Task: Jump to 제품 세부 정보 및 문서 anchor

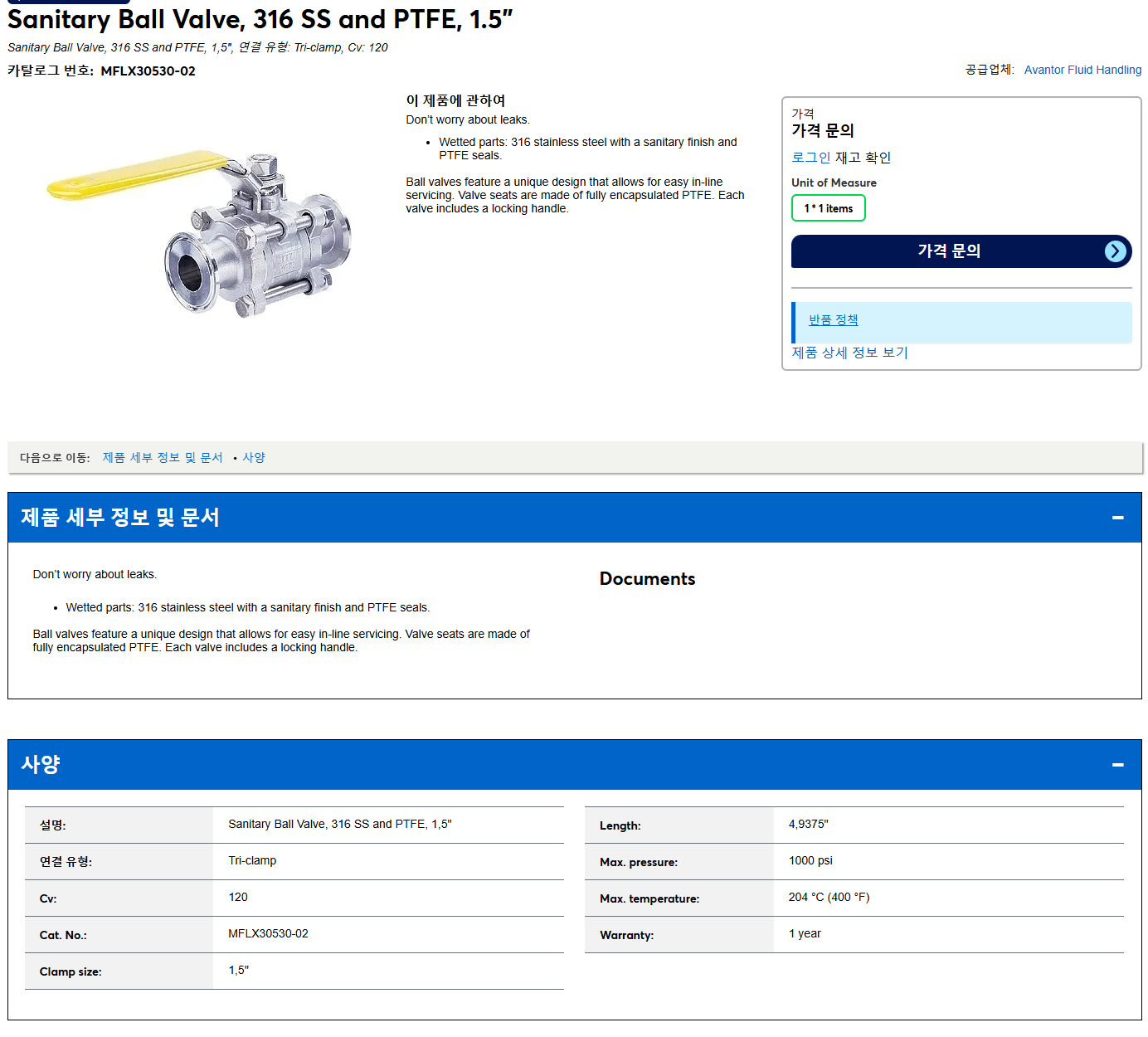Action: click(x=163, y=458)
